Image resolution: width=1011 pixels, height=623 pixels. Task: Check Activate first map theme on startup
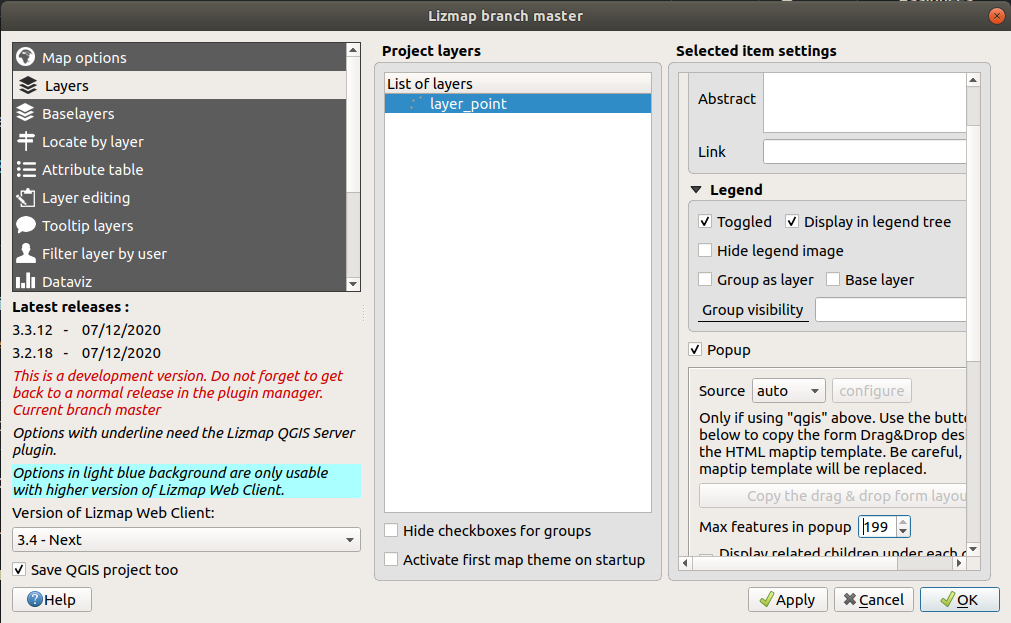tap(391, 559)
